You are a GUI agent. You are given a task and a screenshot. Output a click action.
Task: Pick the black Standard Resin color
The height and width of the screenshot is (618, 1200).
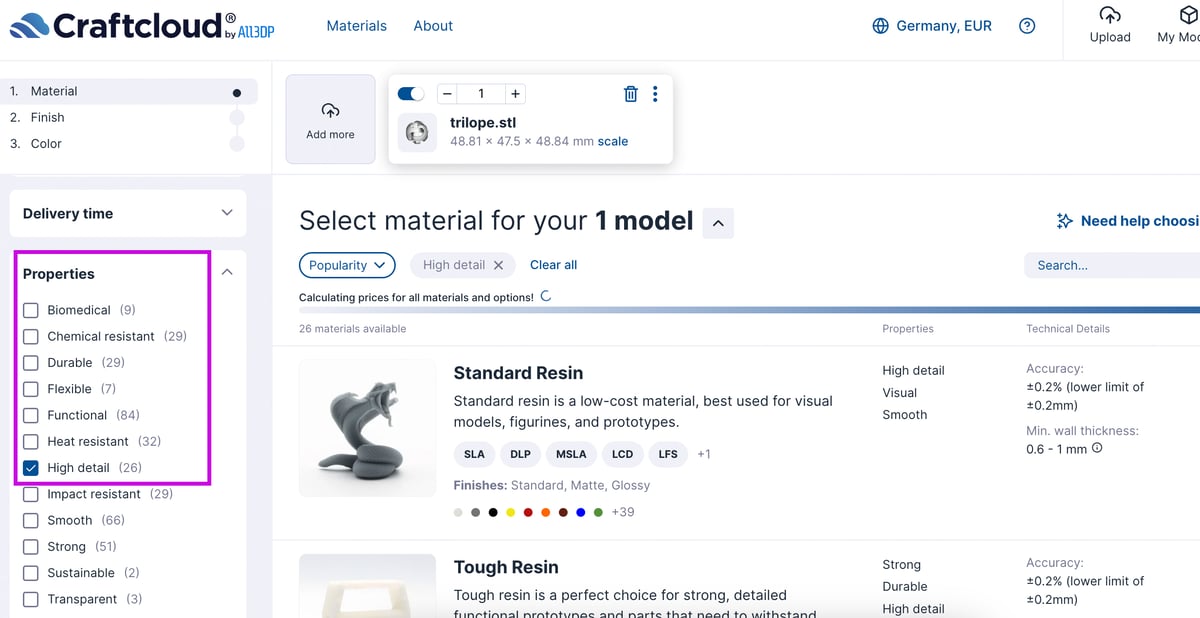[493, 512]
